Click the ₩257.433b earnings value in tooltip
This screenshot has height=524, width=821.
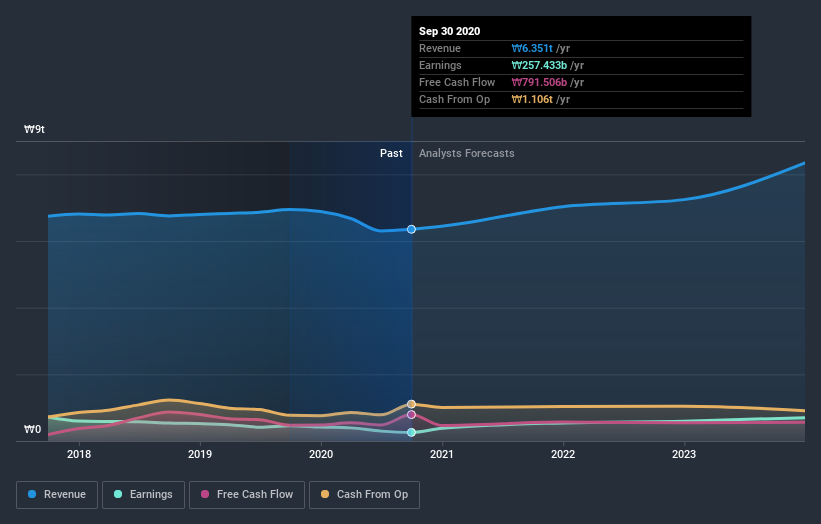point(539,65)
